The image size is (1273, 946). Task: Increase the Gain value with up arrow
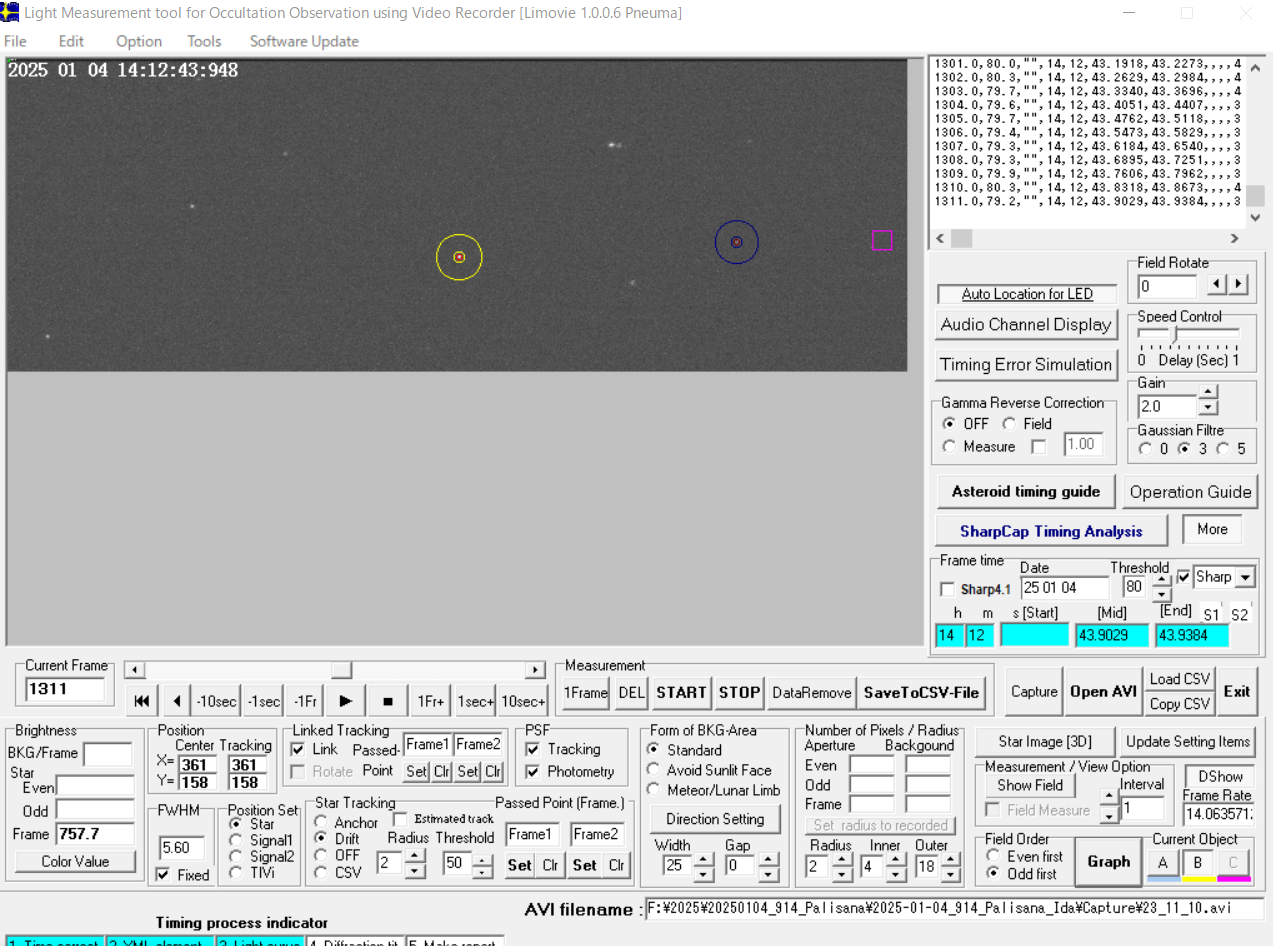coord(1208,393)
